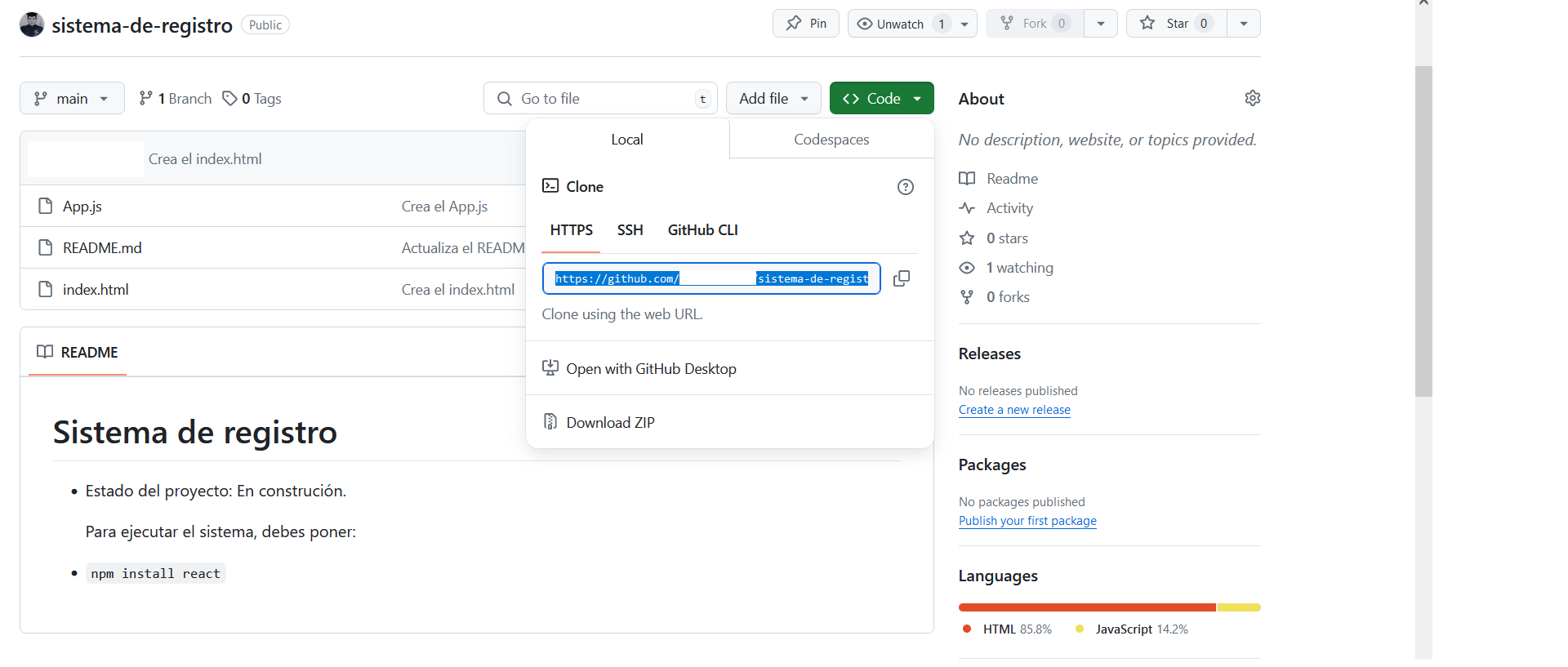1568x667 pixels.
Task: Open the Add file dropdown
Action: point(773,98)
